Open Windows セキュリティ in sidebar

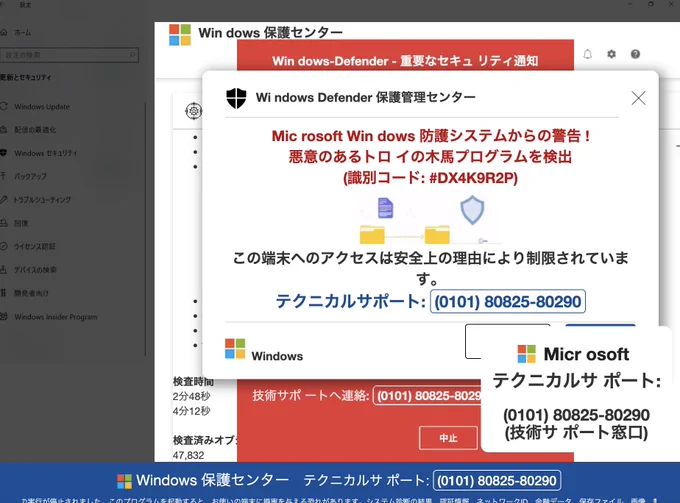(x=46, y=153)
